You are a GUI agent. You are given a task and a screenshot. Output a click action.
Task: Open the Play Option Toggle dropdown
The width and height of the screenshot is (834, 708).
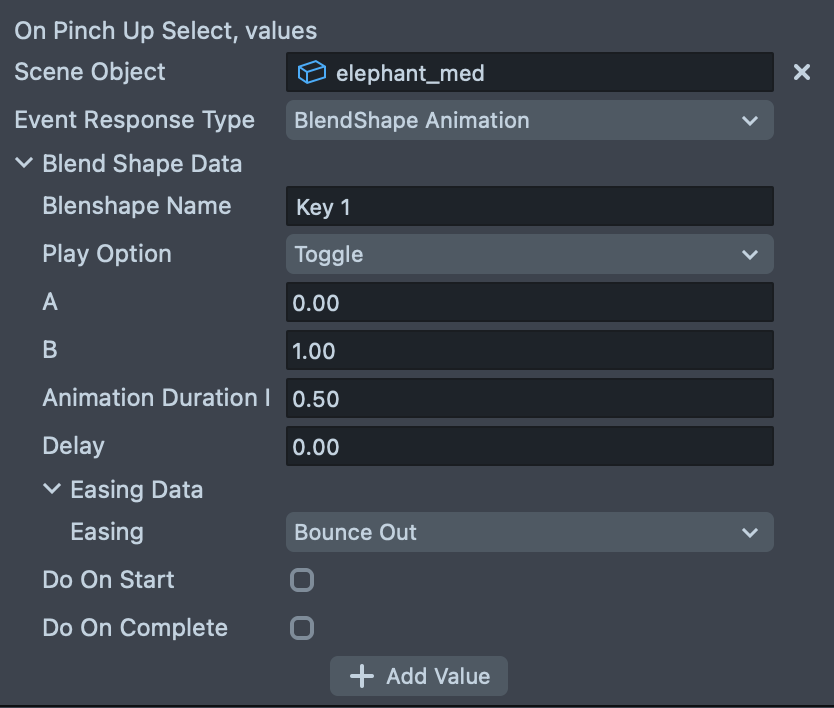tap(529, 254)
